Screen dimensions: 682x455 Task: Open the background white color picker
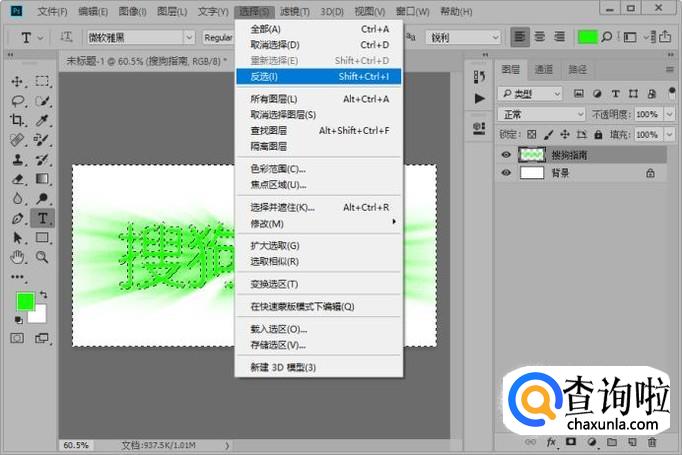click(x=39, y=315)
